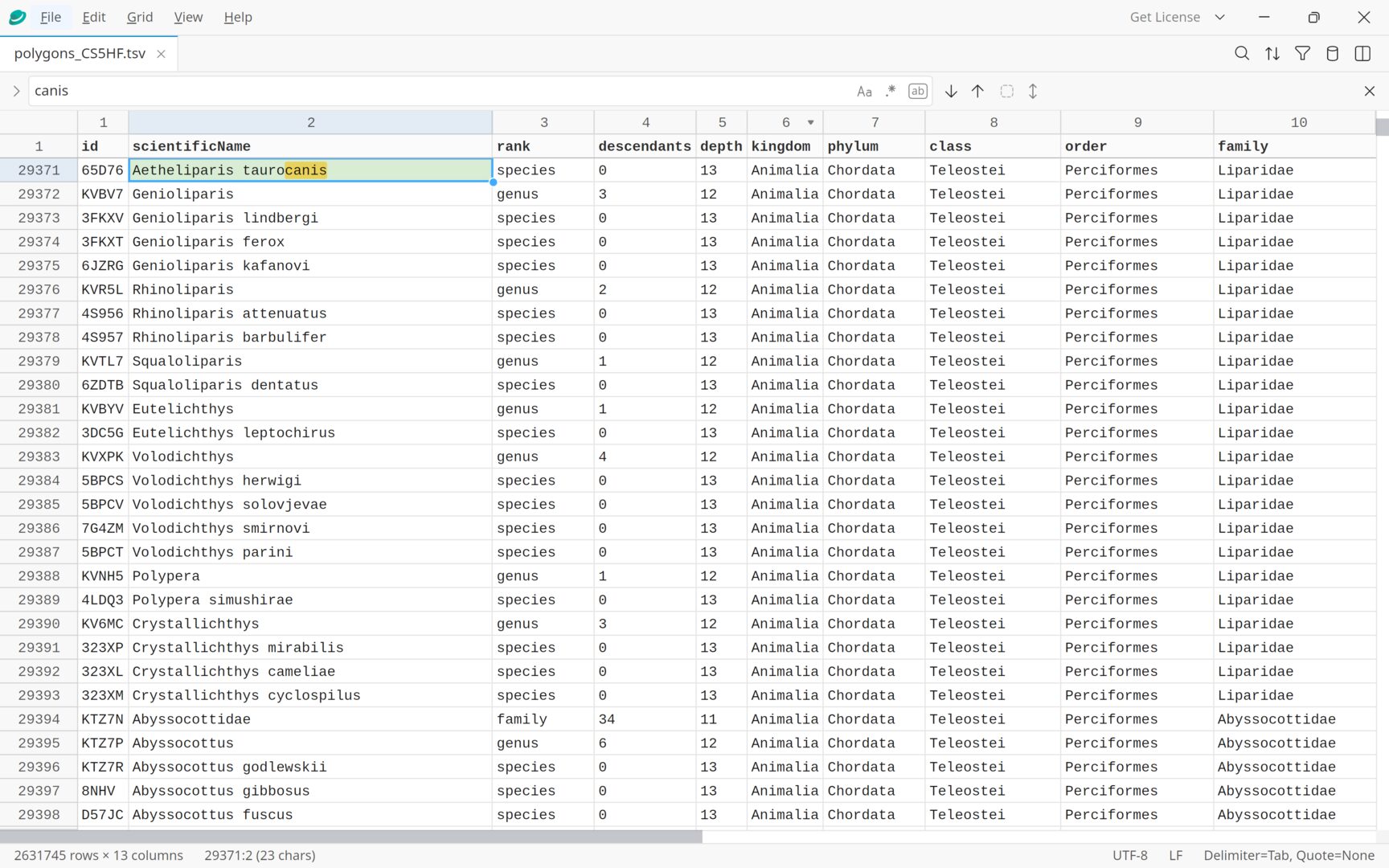Select the cell Polypera simushirae

click(x=310, y=600)
